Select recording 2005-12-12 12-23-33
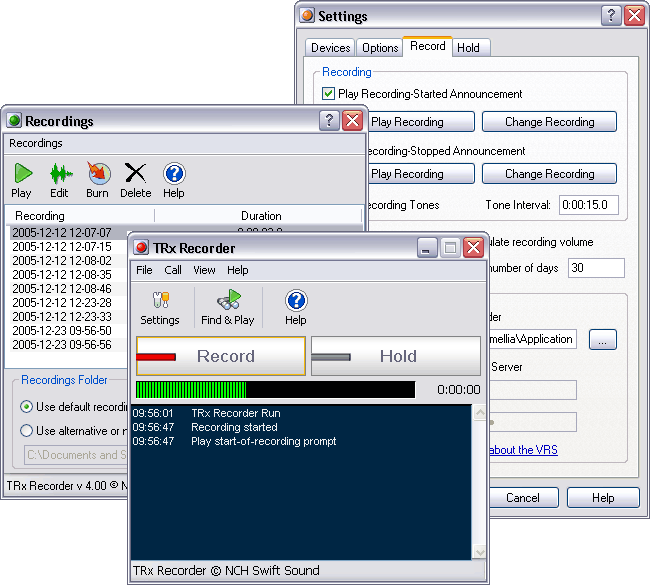650x585 pixels. tap(62, 317)
